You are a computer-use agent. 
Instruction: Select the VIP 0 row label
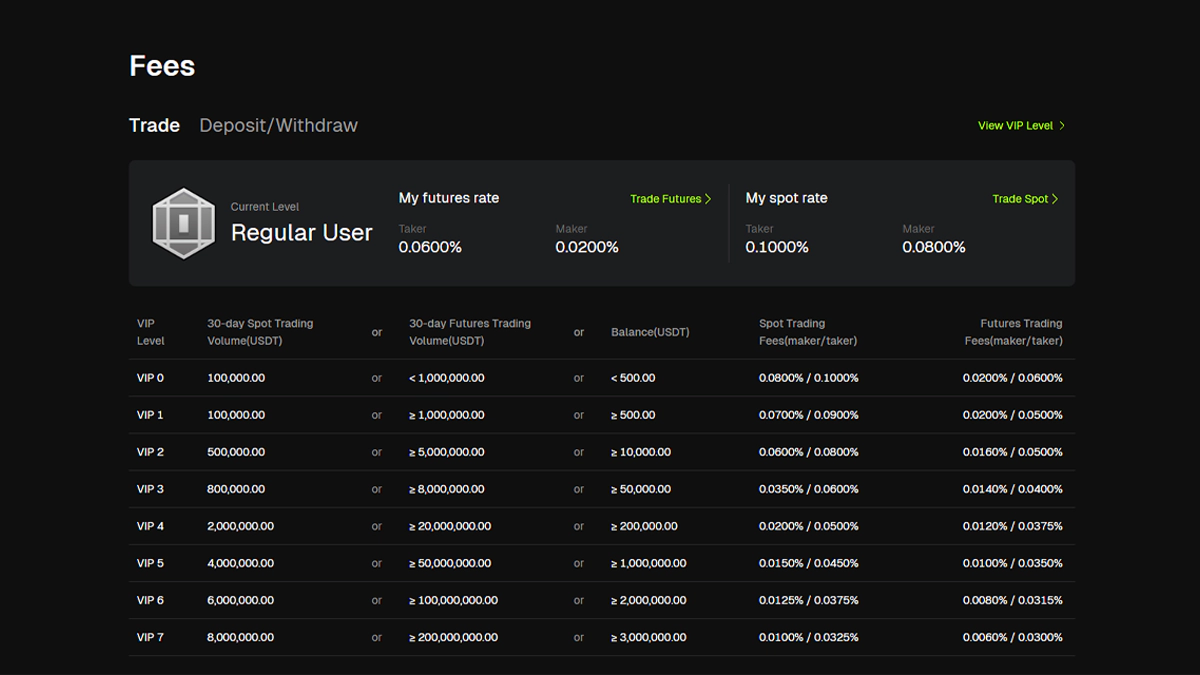click(150, 378)
